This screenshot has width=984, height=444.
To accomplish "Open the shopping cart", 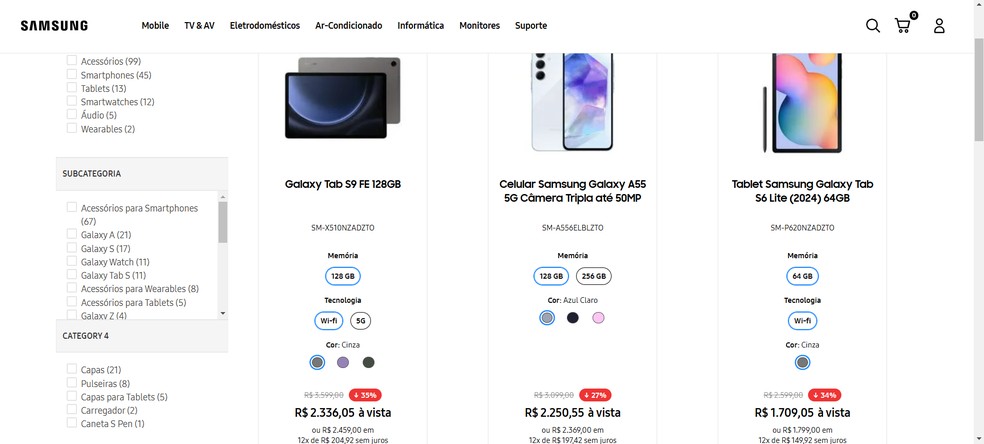I will click(x=903, y=26).
